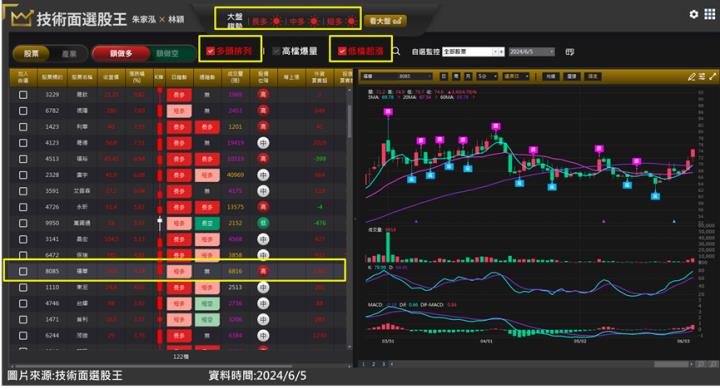Select stock code 1110 cell
This screenshot has height=389, width=720.
pos(52,288)
